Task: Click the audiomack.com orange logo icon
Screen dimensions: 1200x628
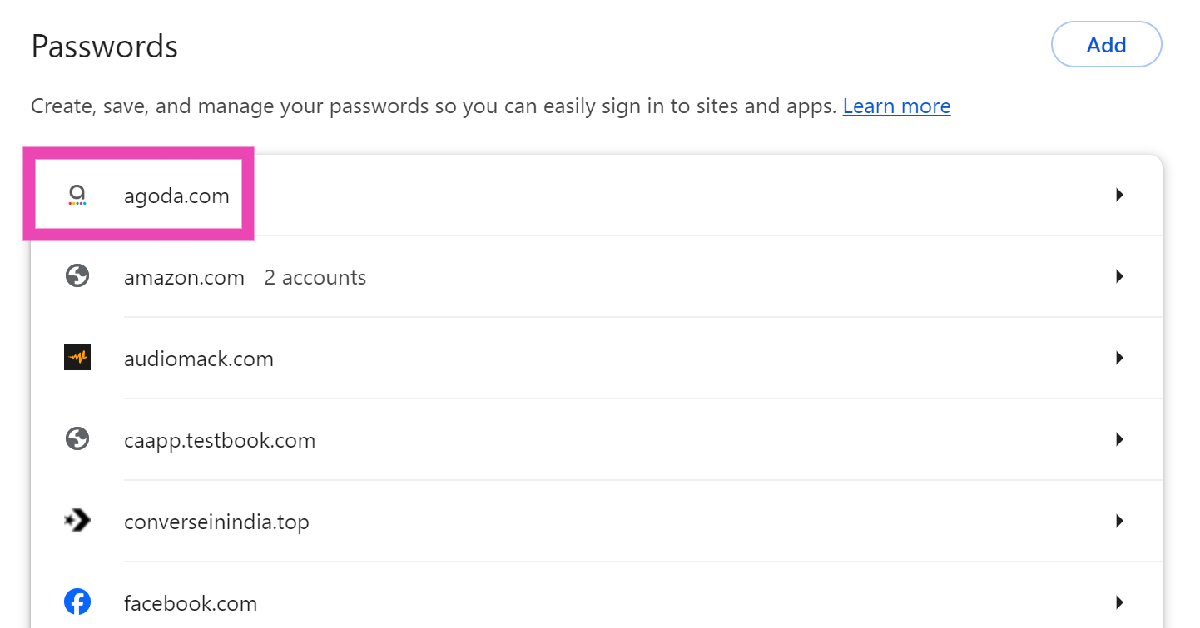Action: point(77,358)
